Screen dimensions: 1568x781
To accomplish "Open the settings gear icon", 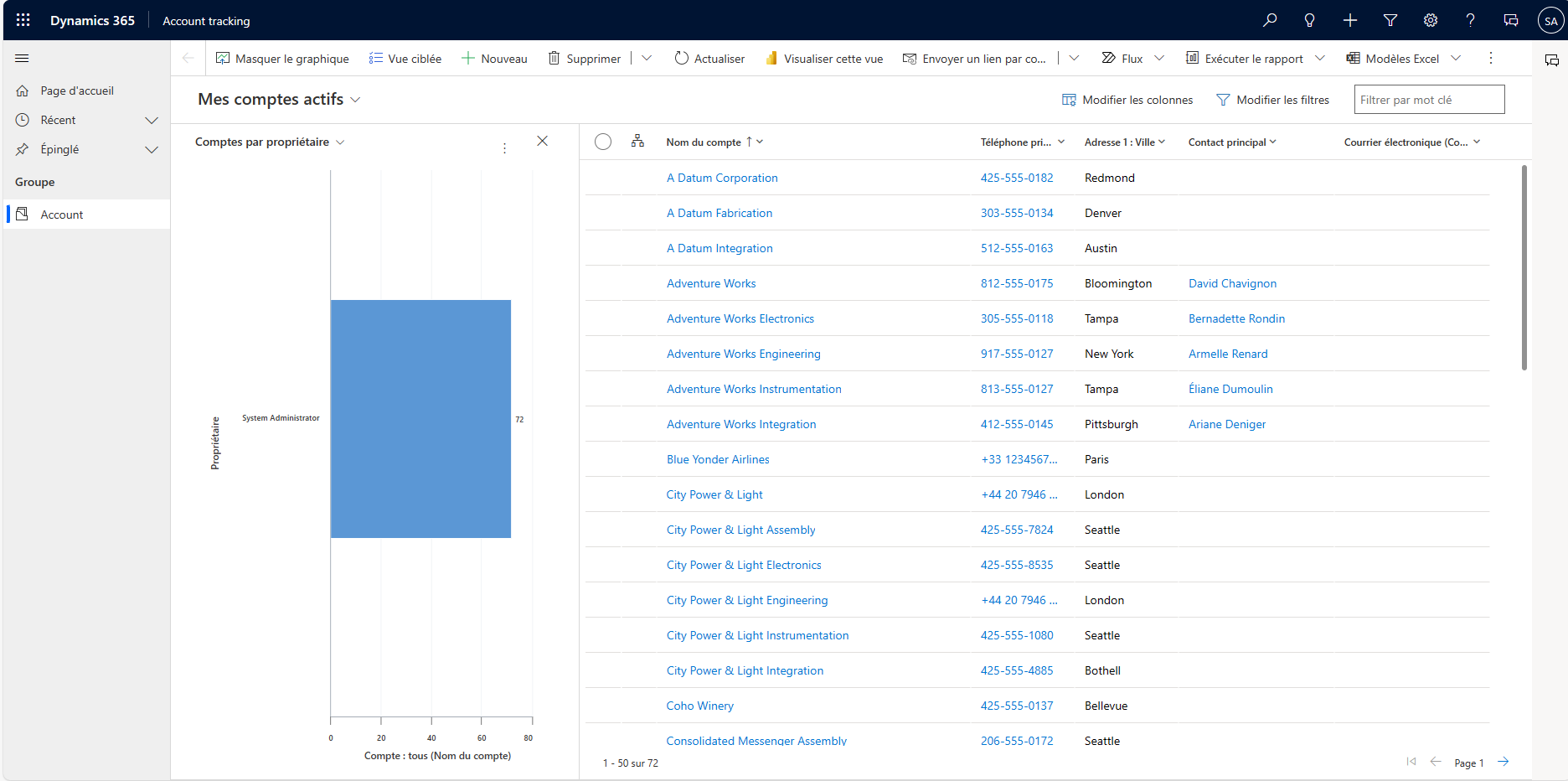I will tap(1431, 20).
